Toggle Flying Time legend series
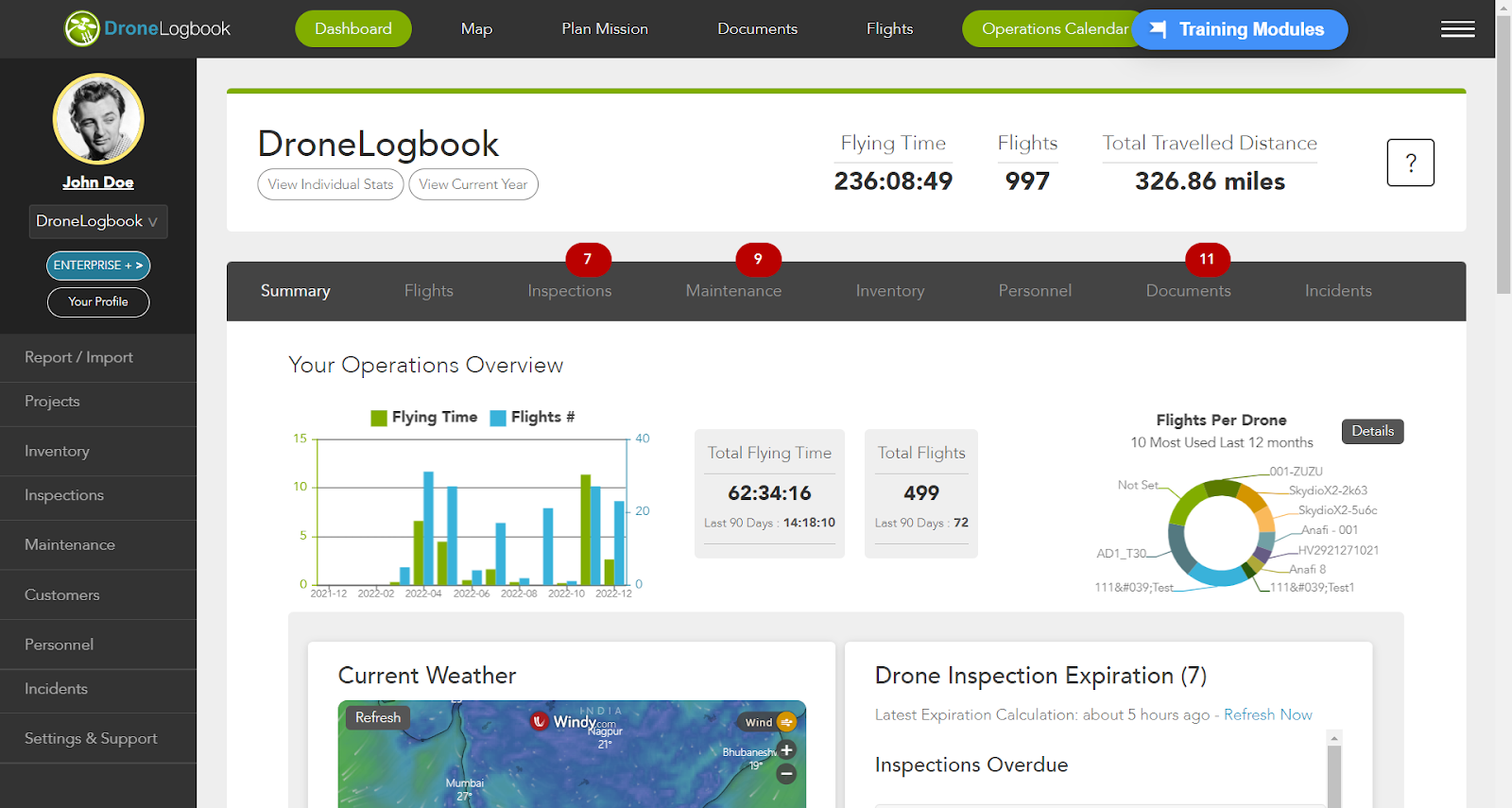The height and width of the screenshot is (808, 1512). click(423, 417)
